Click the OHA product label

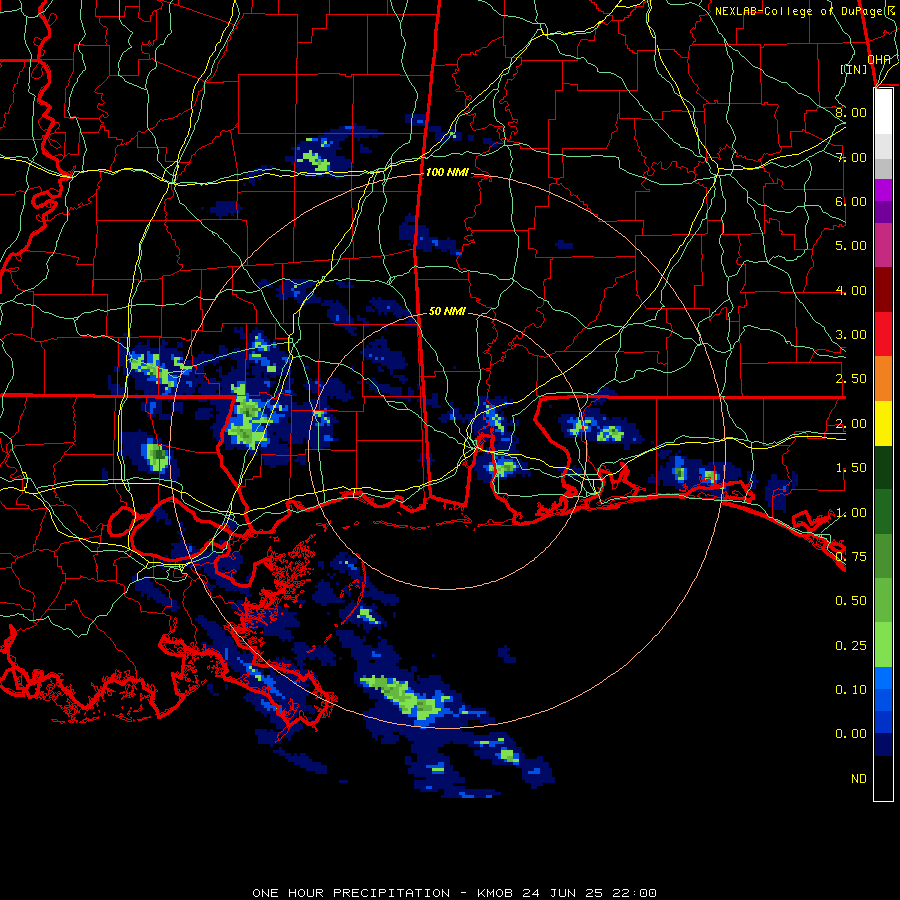click(x=879, y=59)
